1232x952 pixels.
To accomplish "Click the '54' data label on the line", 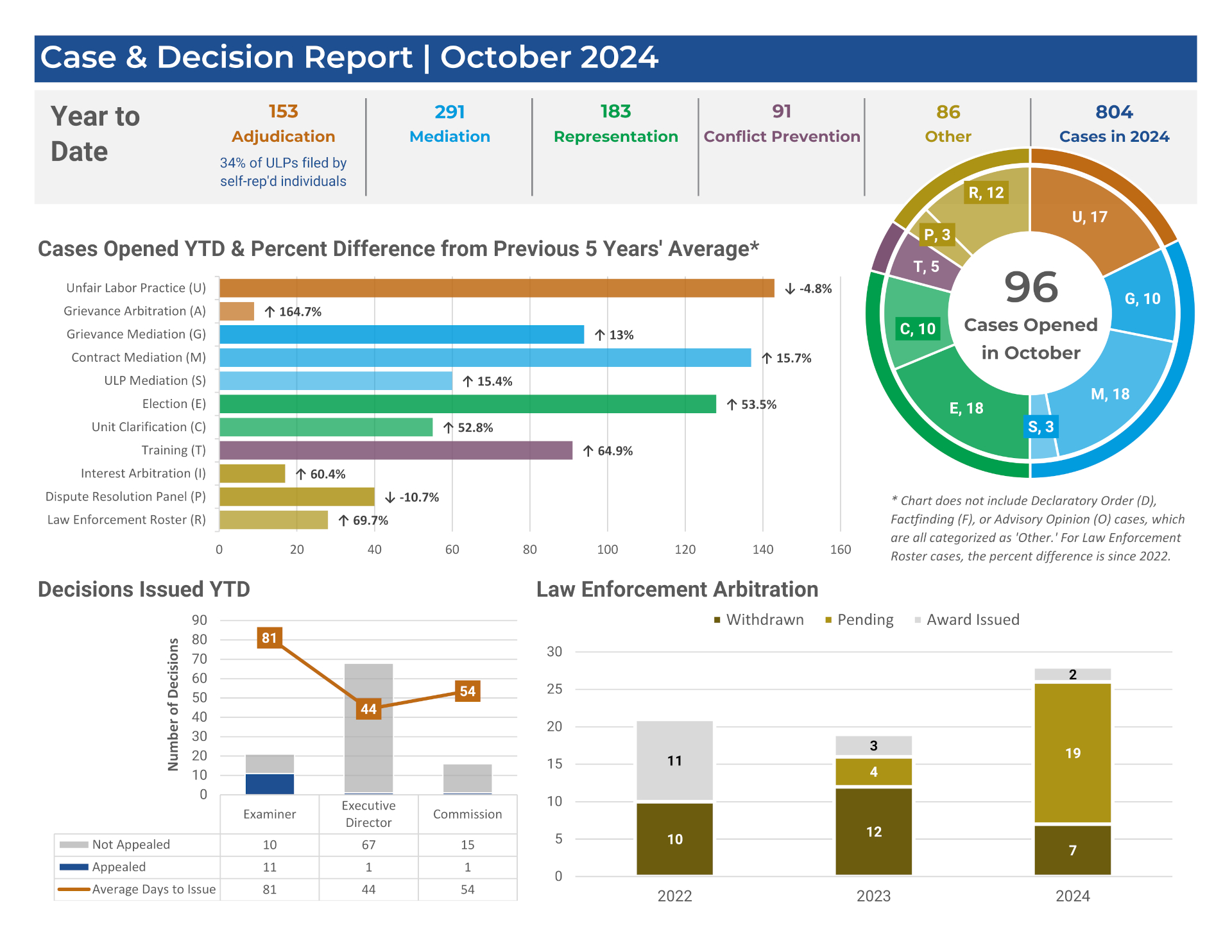I will [468, 691].
